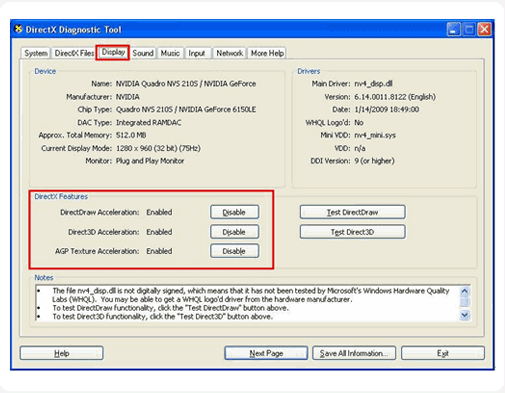This screenshot has width=505, height=393.
Task: Click Save All Information button
Action: click(354, 353)
